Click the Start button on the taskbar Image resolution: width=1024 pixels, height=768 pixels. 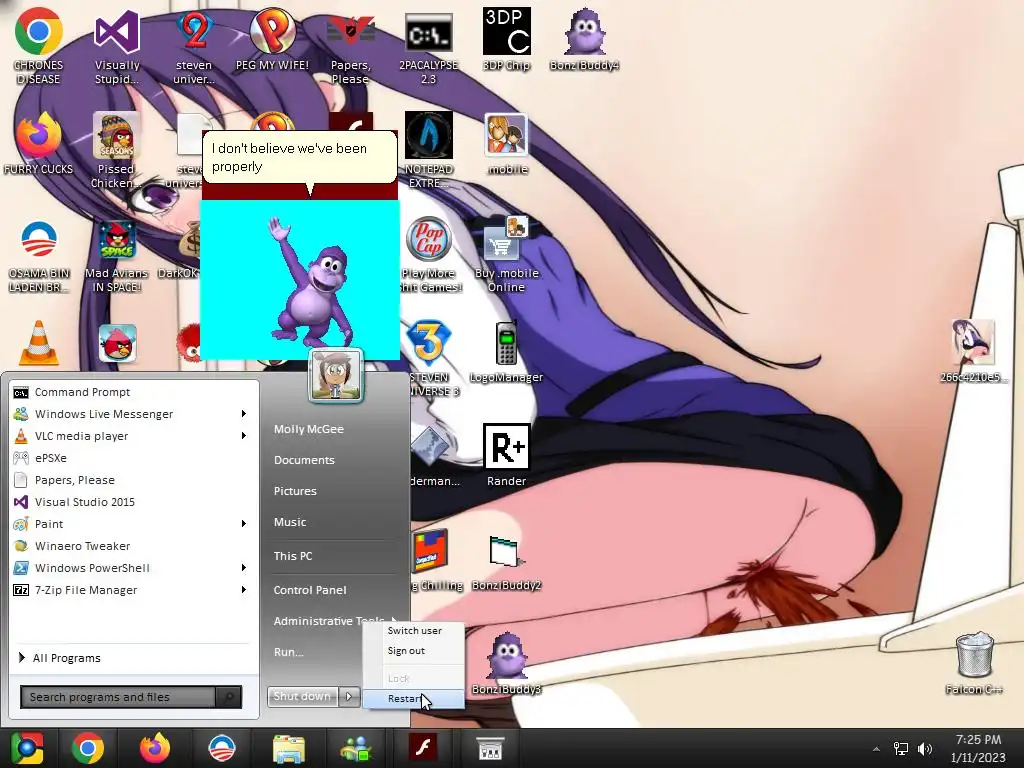coord(27,748)
